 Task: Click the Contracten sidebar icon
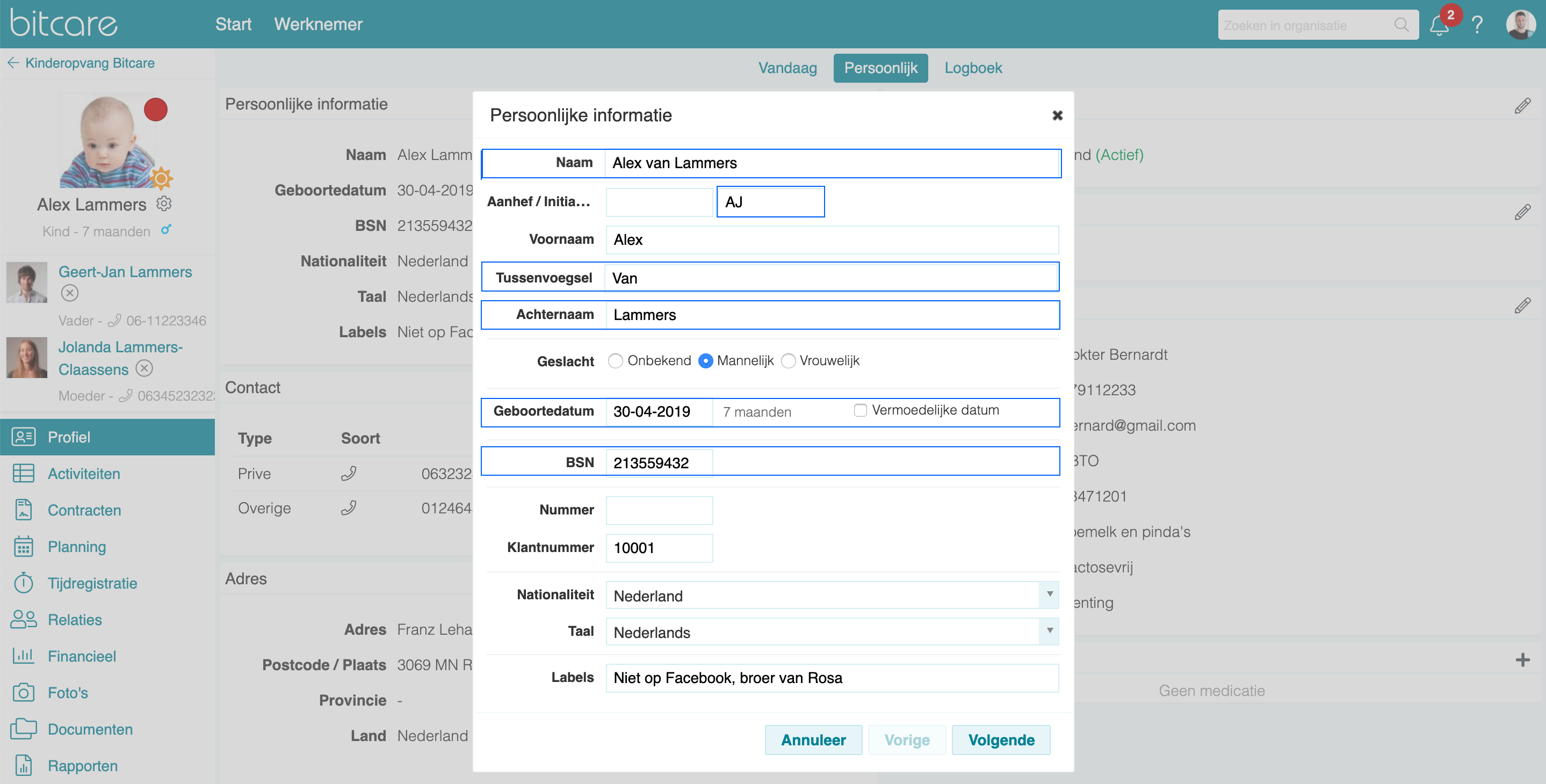[24, 509]
